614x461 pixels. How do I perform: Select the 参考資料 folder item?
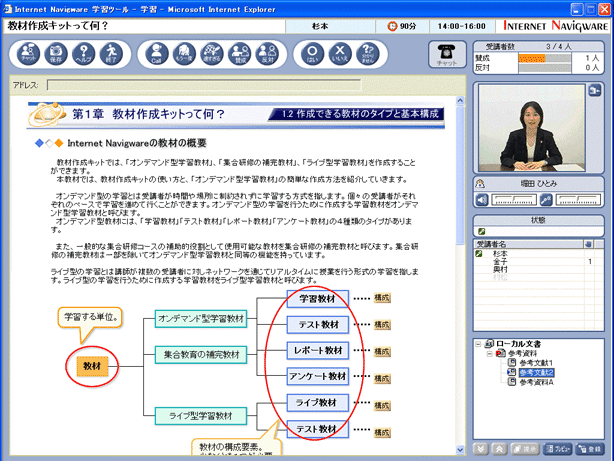522,354
